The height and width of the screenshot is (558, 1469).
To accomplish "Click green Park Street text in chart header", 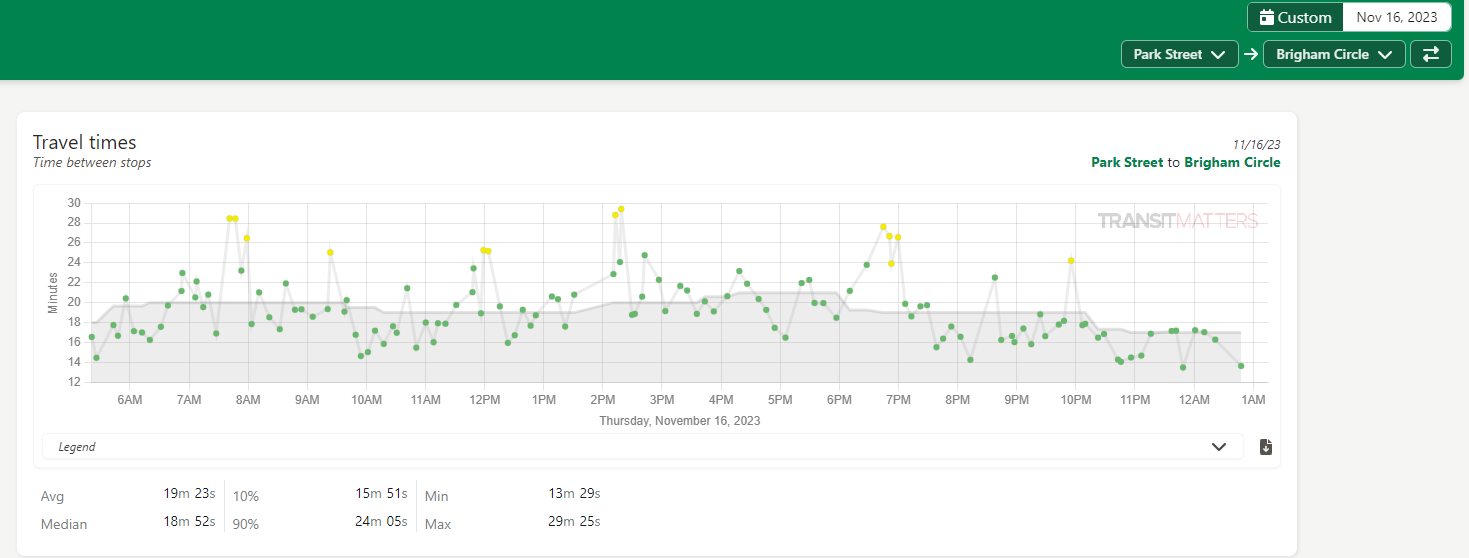I will pyautogui.click(x=1127, y=162).
